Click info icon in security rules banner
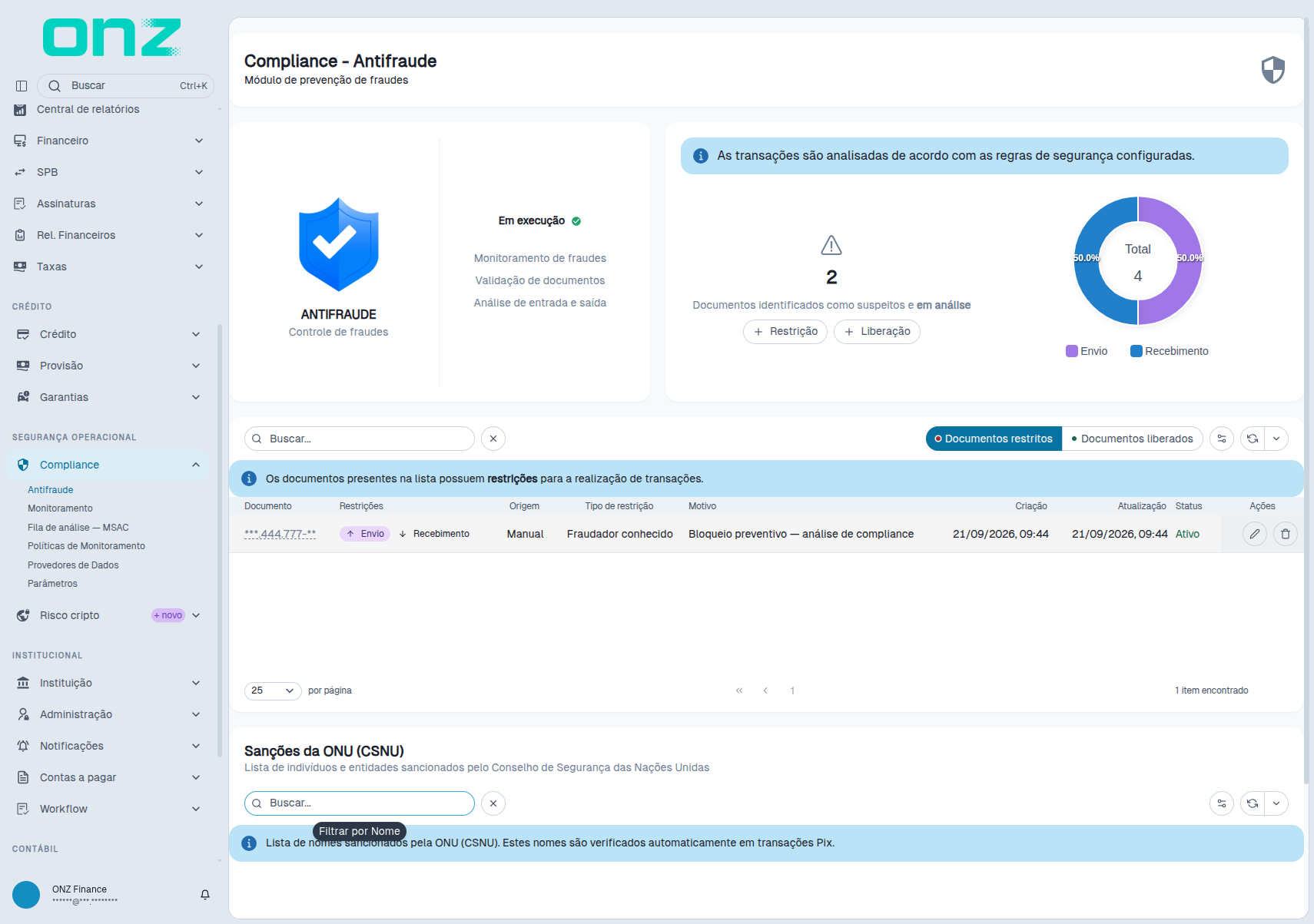 701,156
